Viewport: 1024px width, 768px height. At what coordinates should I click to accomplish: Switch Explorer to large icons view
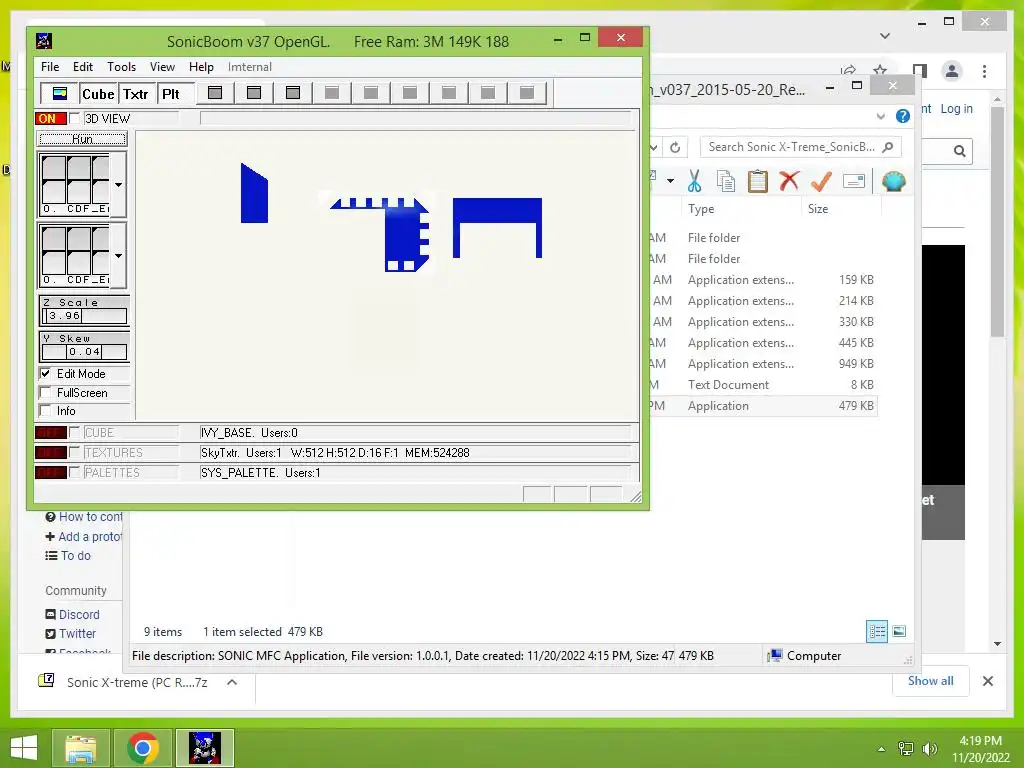(x=899, y=631)
